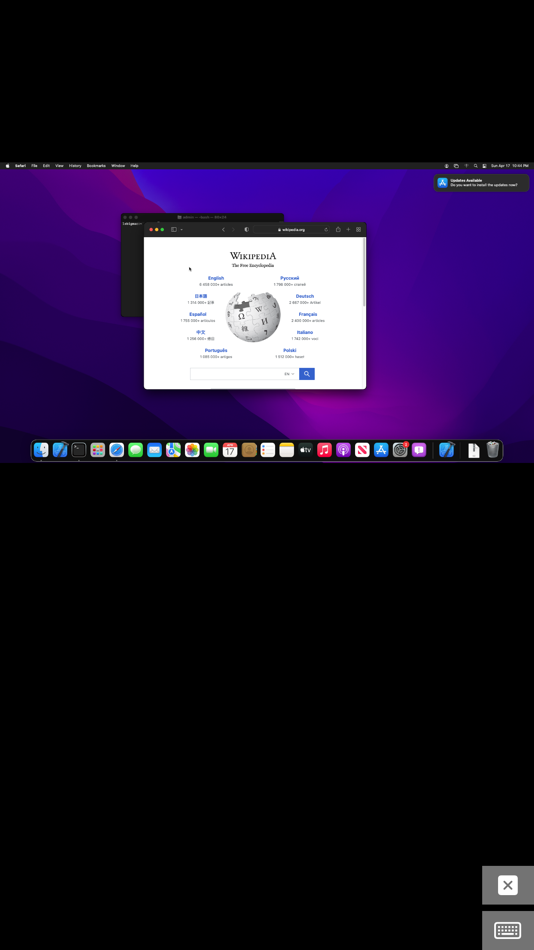
Task: Open Launchpad from the Dock
Action: click(98, 450)
